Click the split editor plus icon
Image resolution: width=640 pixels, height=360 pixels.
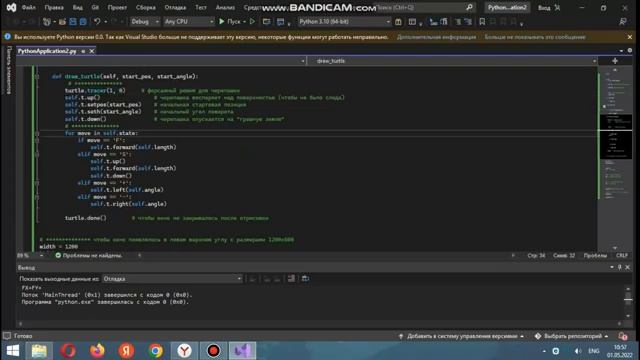point(615,61)
